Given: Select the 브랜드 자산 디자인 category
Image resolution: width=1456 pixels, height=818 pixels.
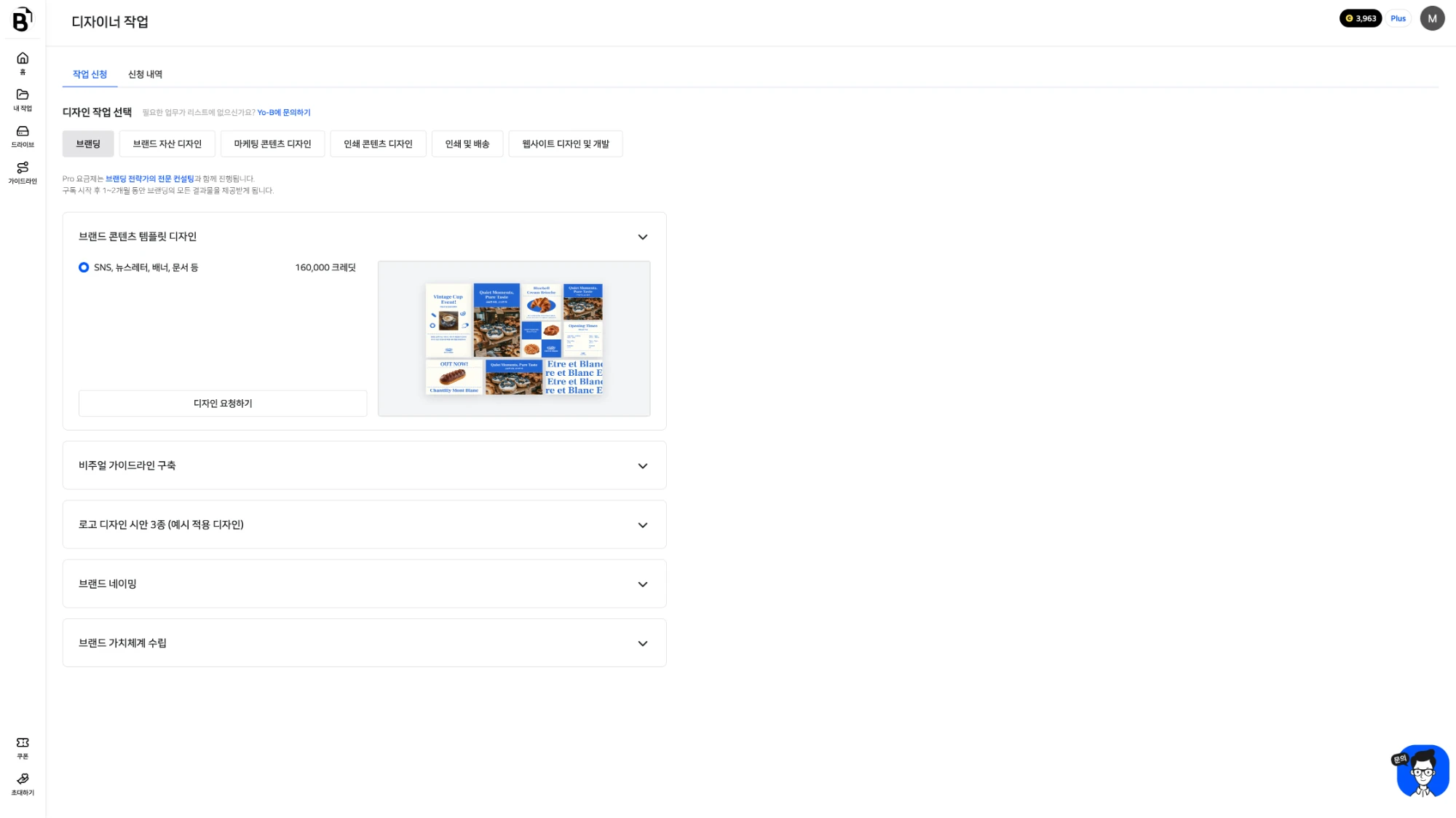Looking at the screenshot, I should point(167,143).
